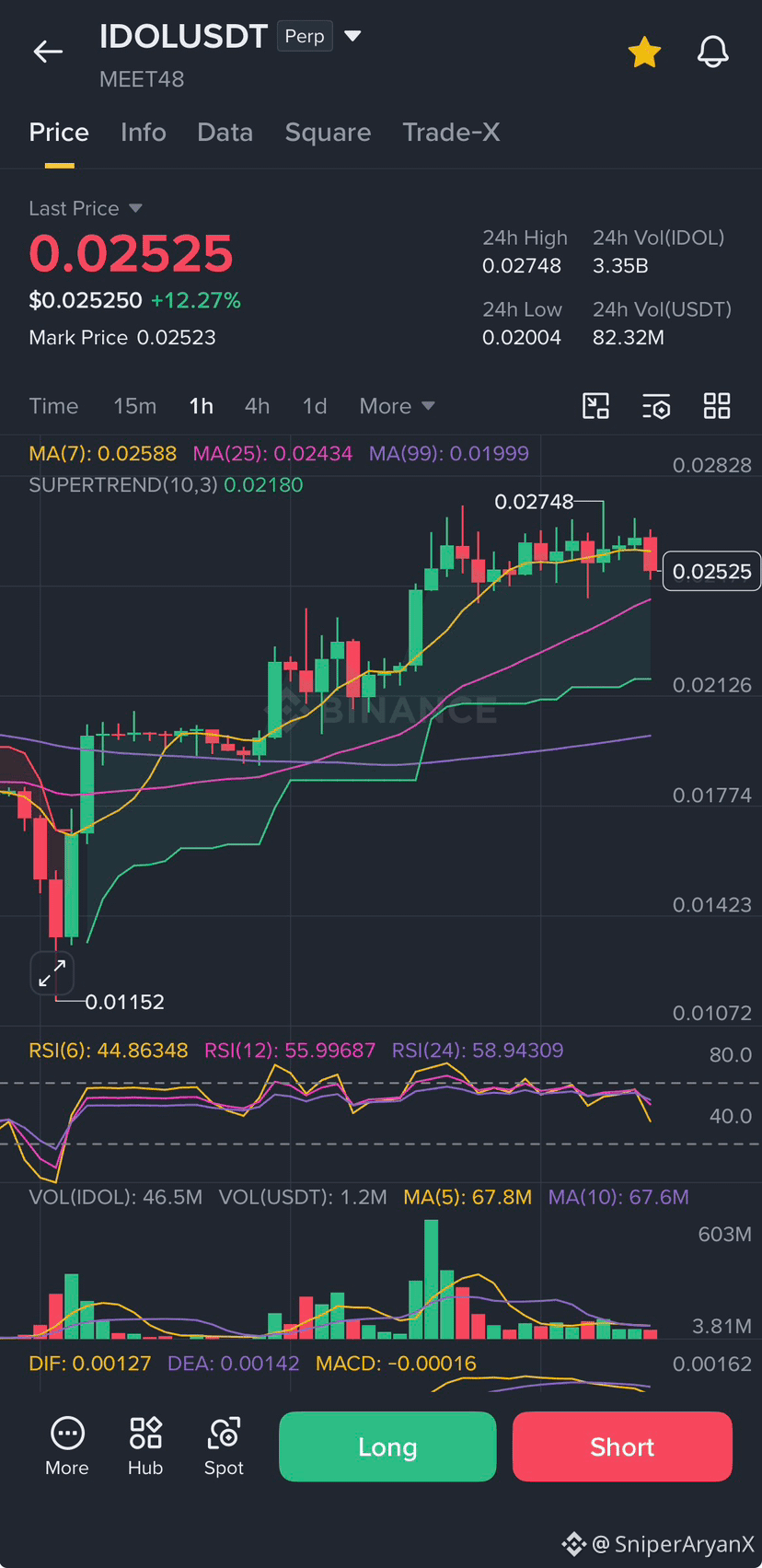
Task: Tap the DEA: 0.00142 label
Action: [234, 1364]
